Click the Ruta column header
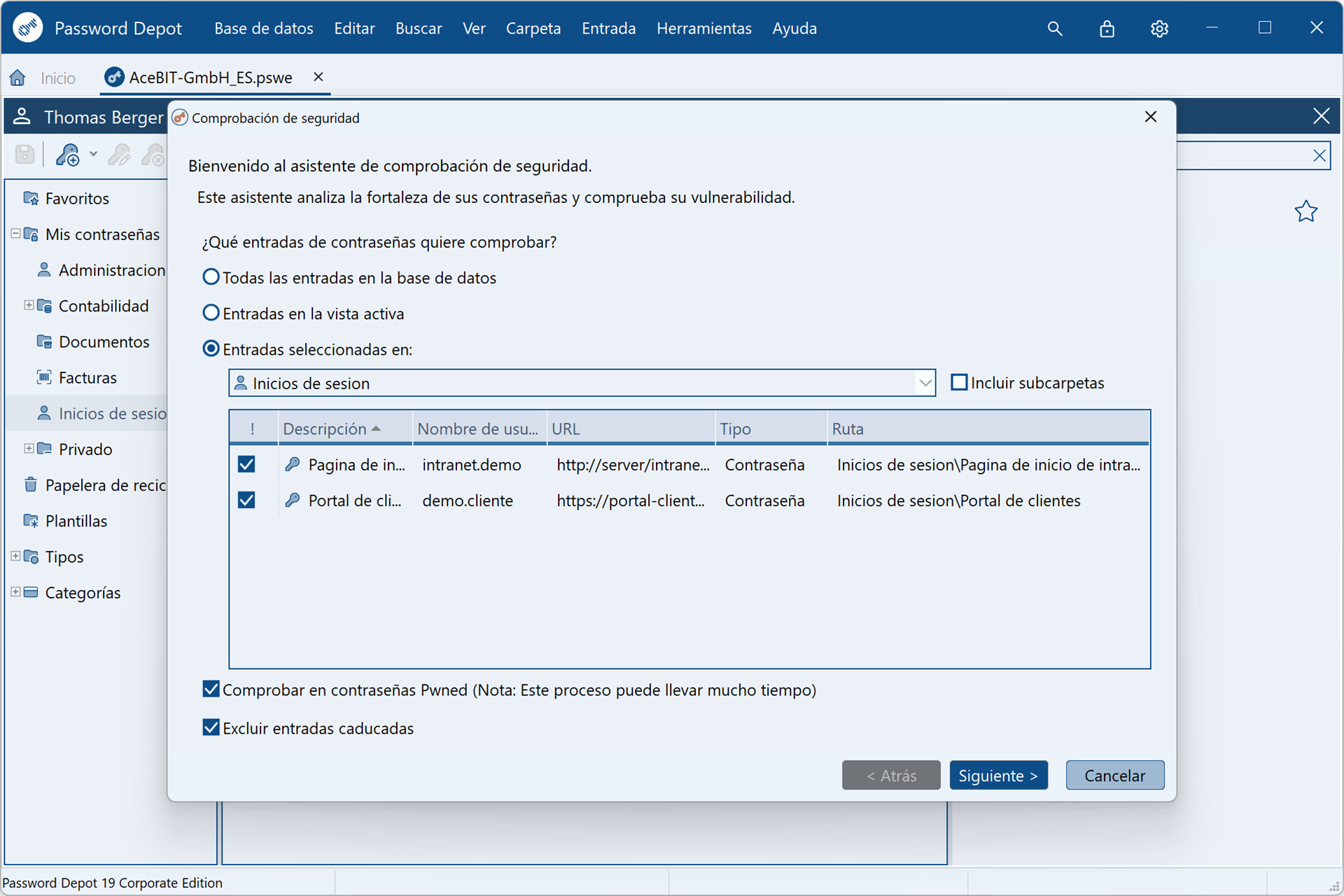The height and width of the screenshot is (896, 1344). (x=988, y=428)
